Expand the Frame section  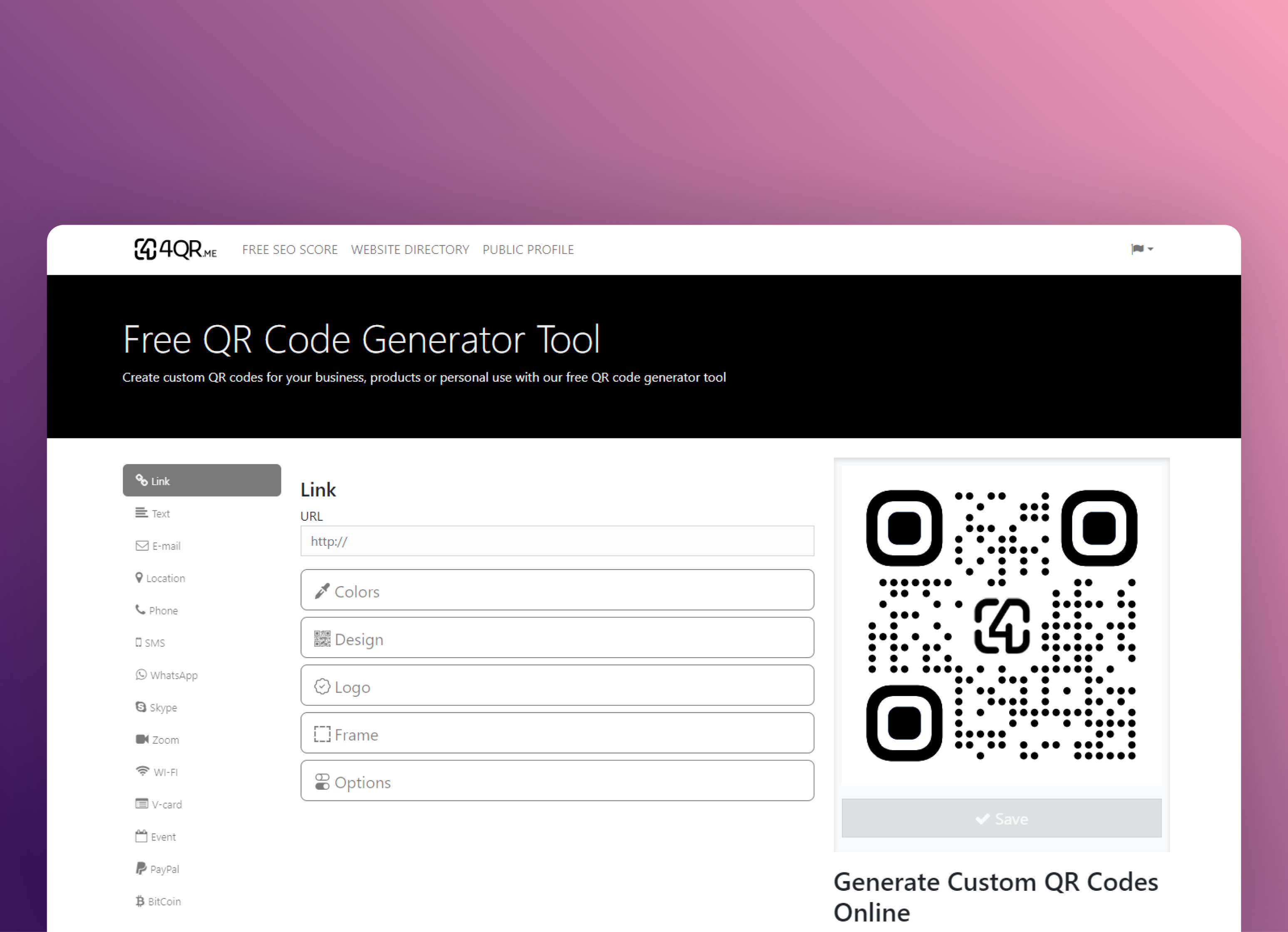[x=557, y=733]
